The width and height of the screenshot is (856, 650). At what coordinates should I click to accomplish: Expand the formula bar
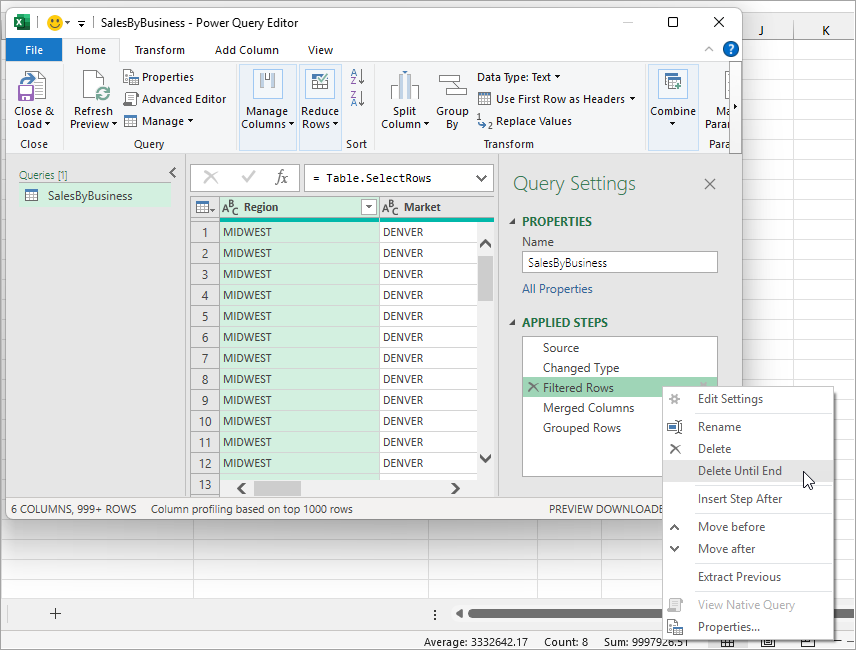pos(481,178)
